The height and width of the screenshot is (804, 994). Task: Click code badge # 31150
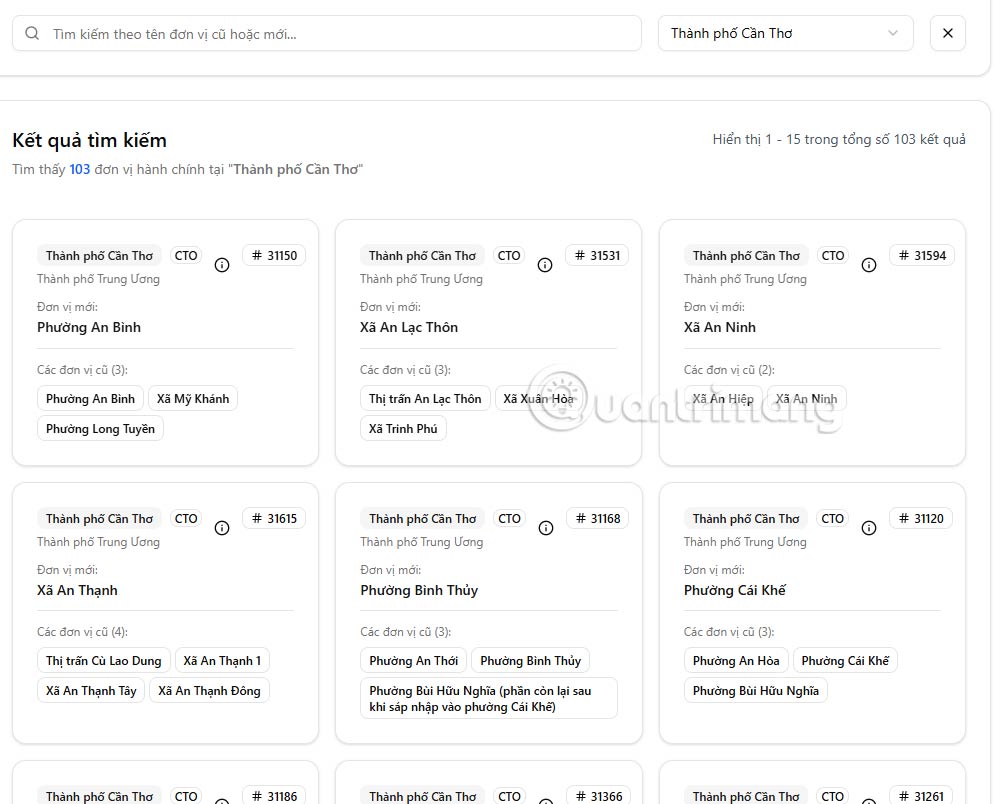(x=274, y=255)
